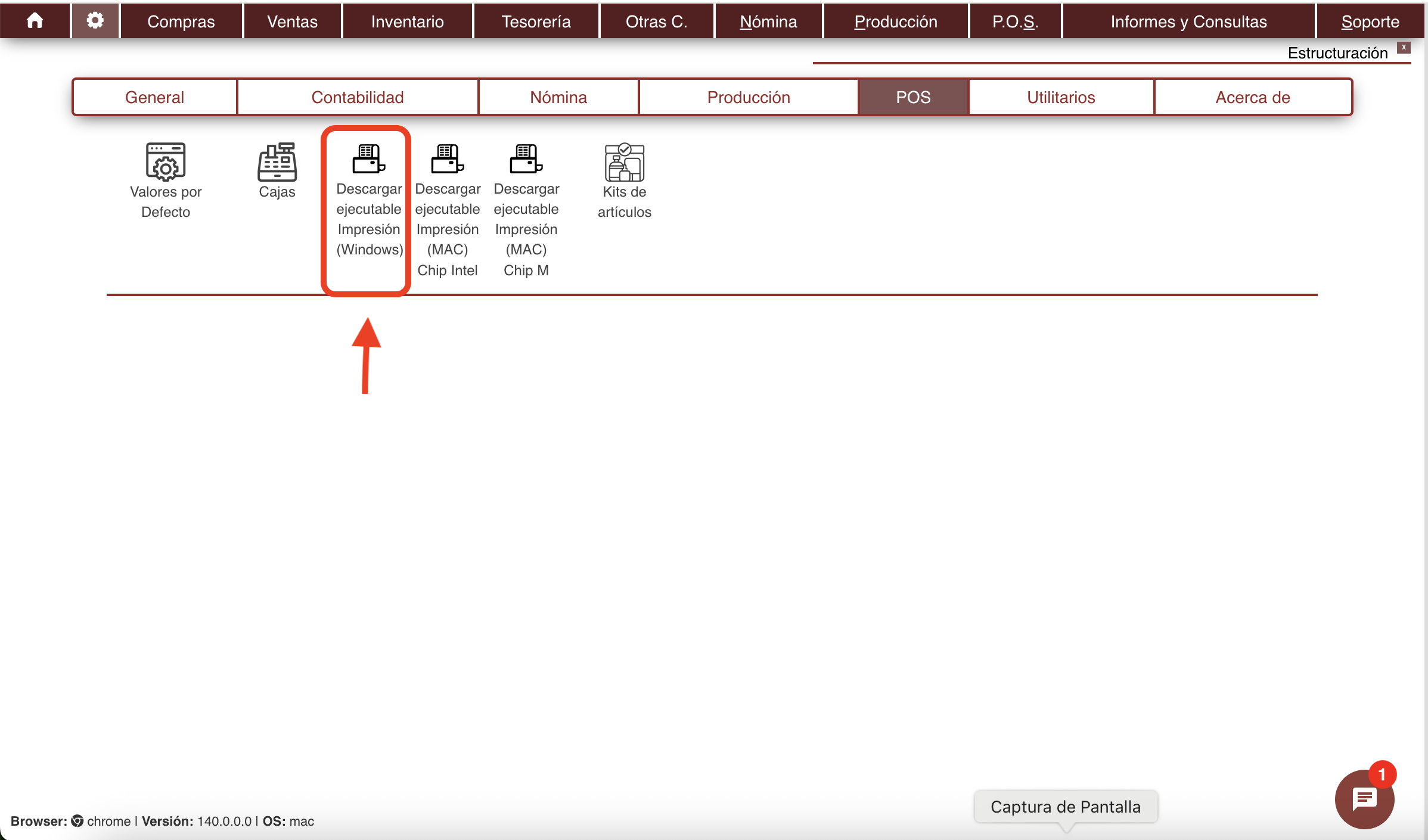1428x840 pixels.
Task: Open the Compras menu
Action: (181, 21)
